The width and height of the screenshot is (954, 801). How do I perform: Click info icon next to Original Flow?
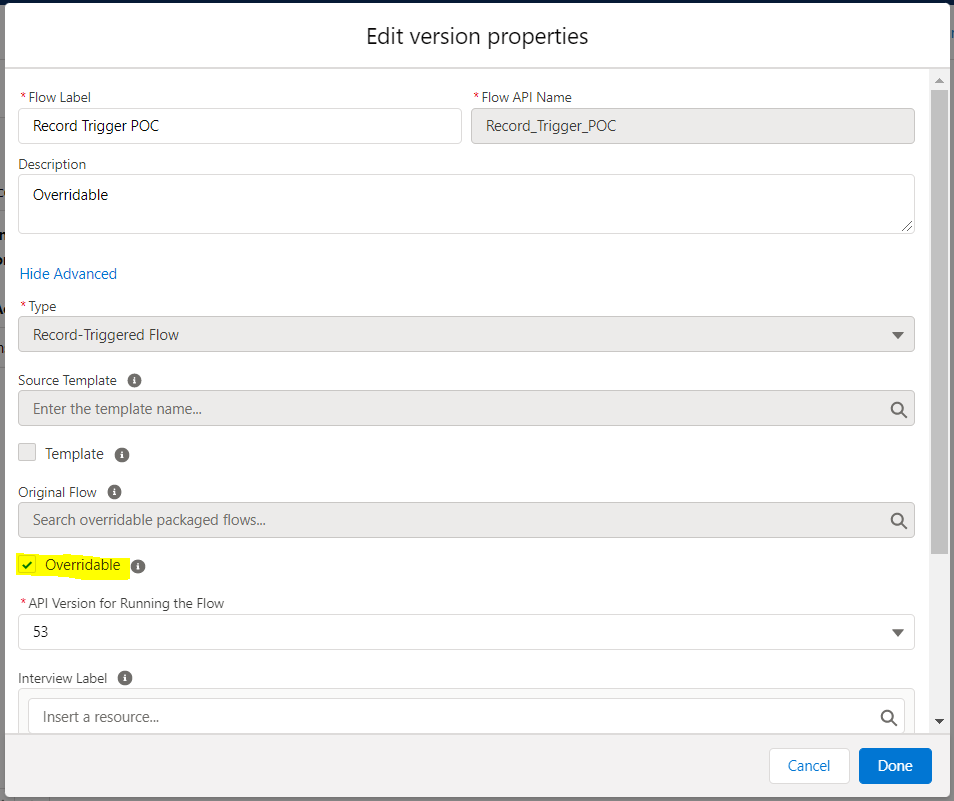pyautogui.click(x=114, y=493)
